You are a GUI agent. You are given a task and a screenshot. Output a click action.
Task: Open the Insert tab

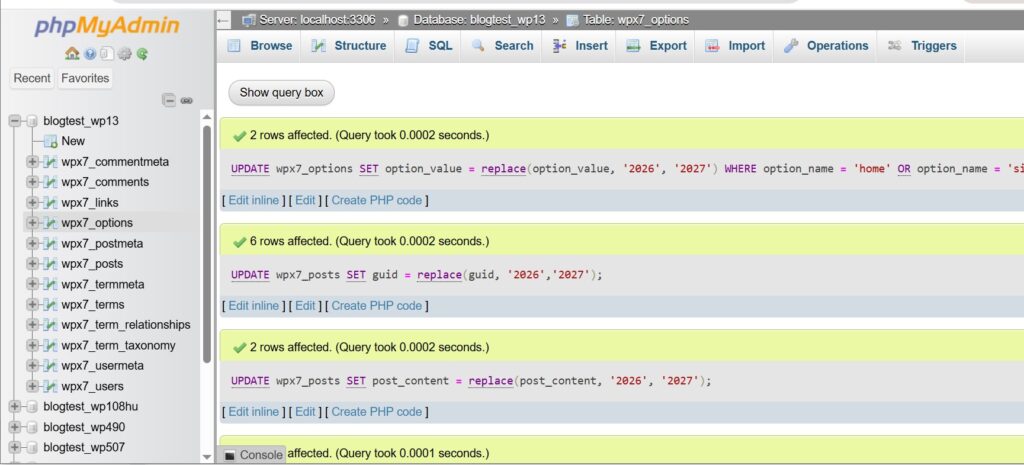pyautogui.click(x=580, y=46)
